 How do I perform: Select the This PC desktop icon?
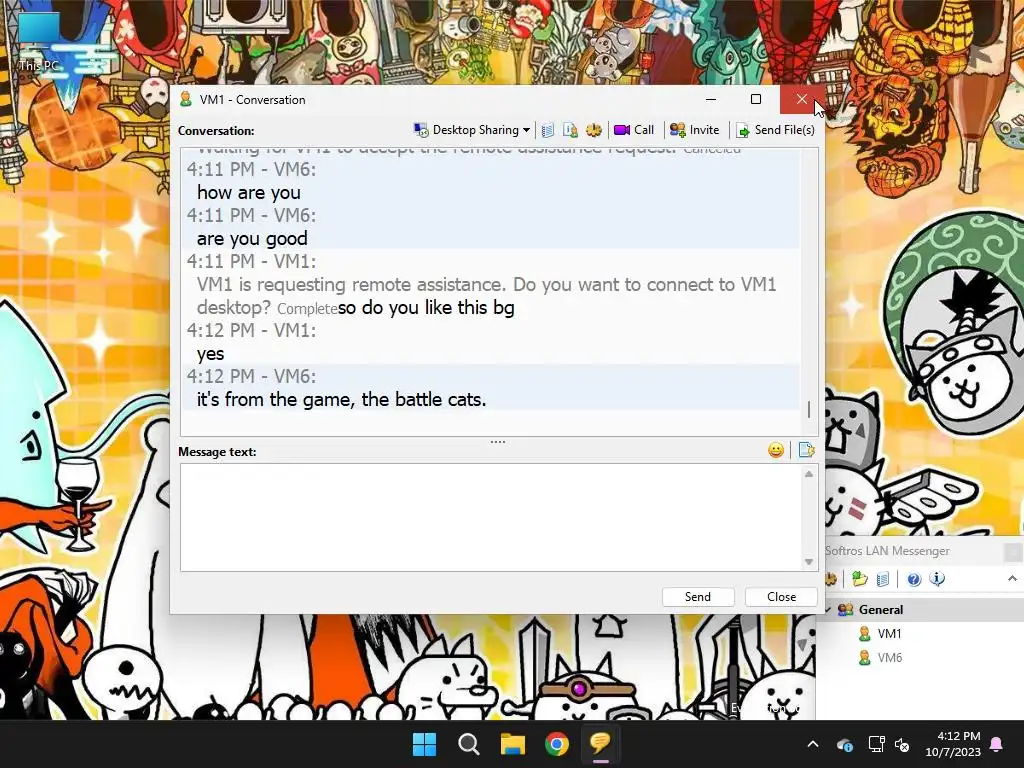click(x=39, y=42)
